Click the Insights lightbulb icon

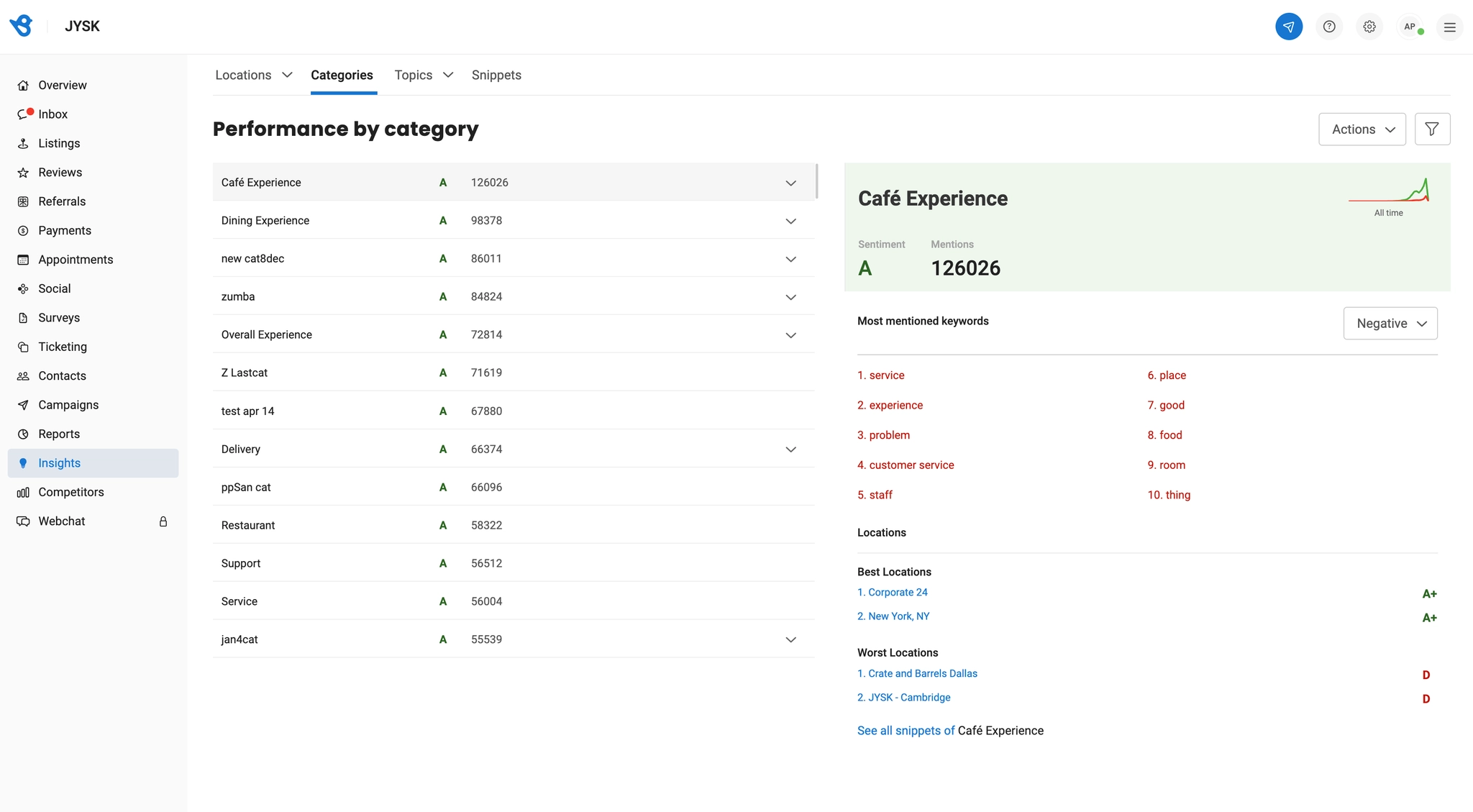point(23,463)
